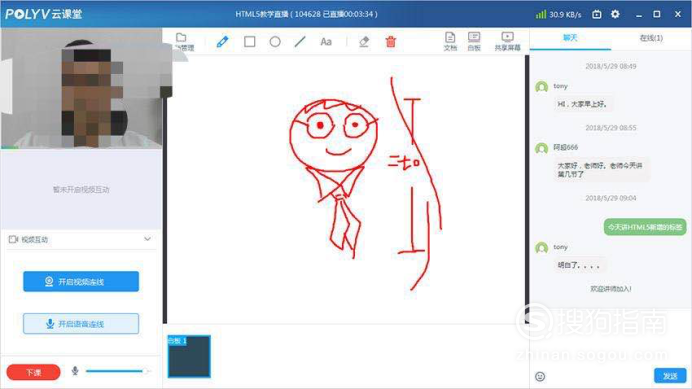Select the straight line tool
Screen dimensions: 692x389
pos(300,42)
